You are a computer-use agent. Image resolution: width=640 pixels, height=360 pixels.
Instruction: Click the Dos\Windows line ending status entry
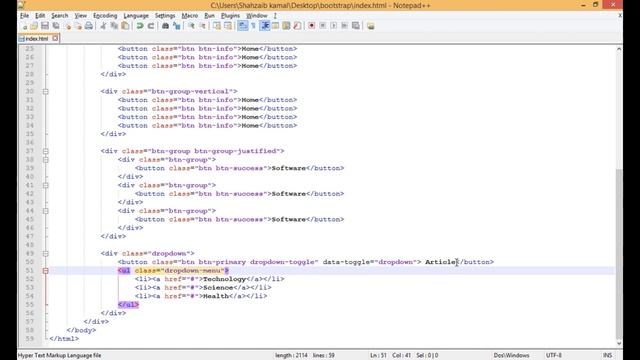(511, 356)
